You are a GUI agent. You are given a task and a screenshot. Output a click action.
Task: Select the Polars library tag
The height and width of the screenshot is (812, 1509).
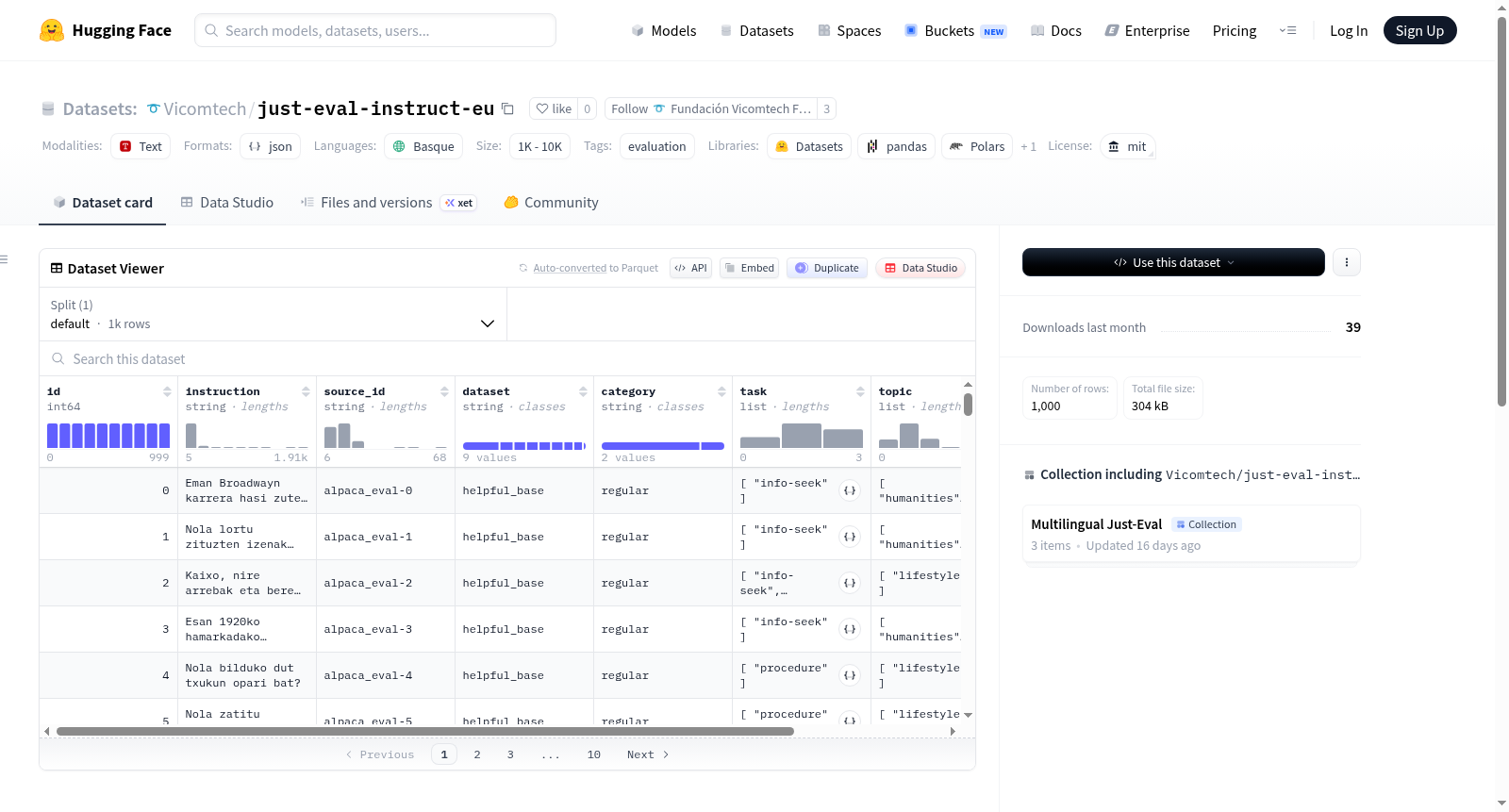[977, 146]
